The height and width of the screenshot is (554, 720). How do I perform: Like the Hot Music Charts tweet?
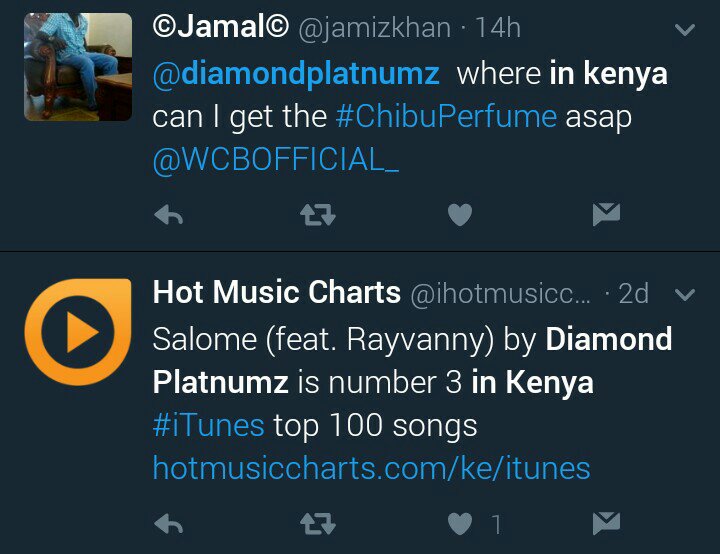pyautogui.click(x=459, y=522)
